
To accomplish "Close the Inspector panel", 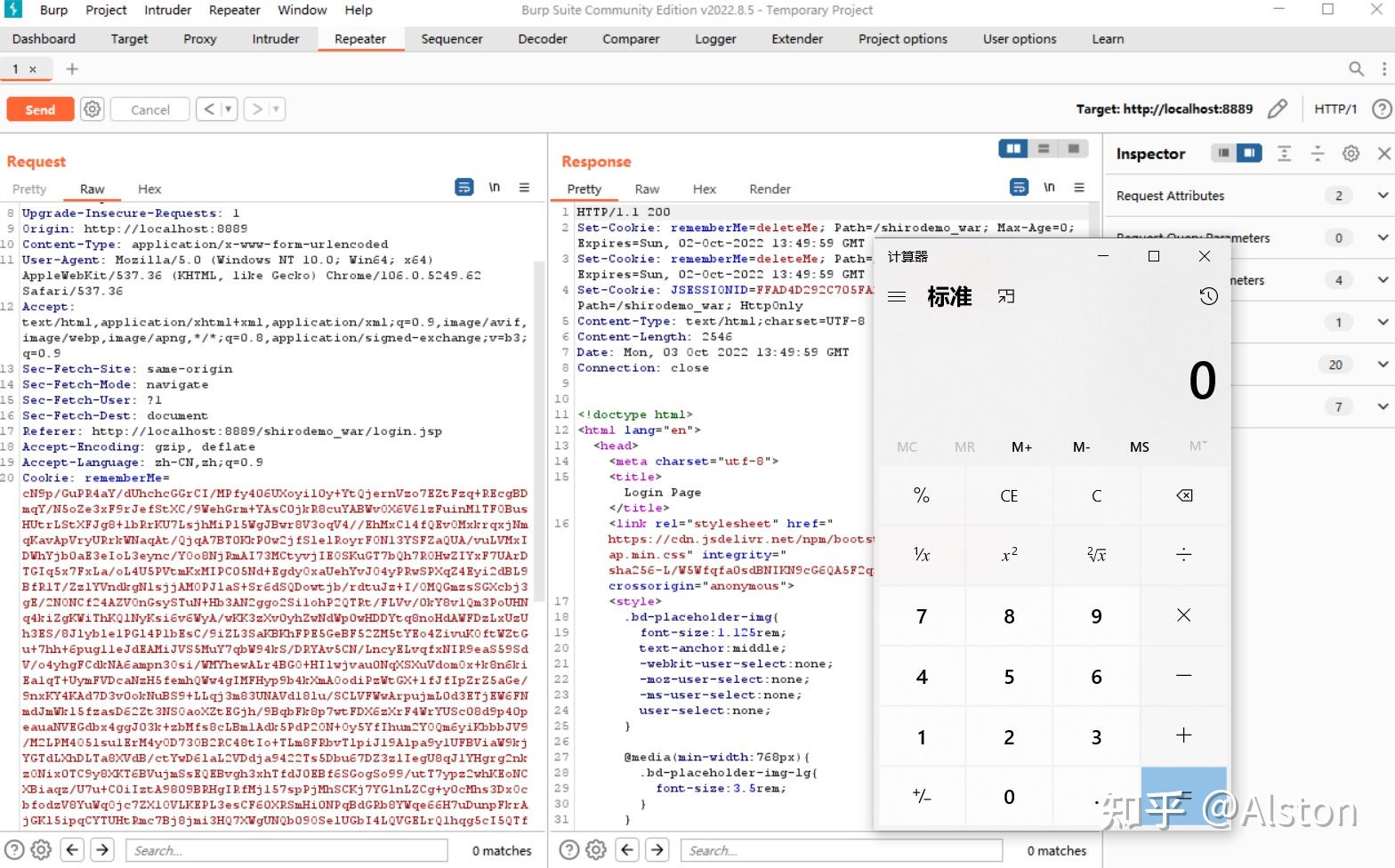I will point(1383,153).
